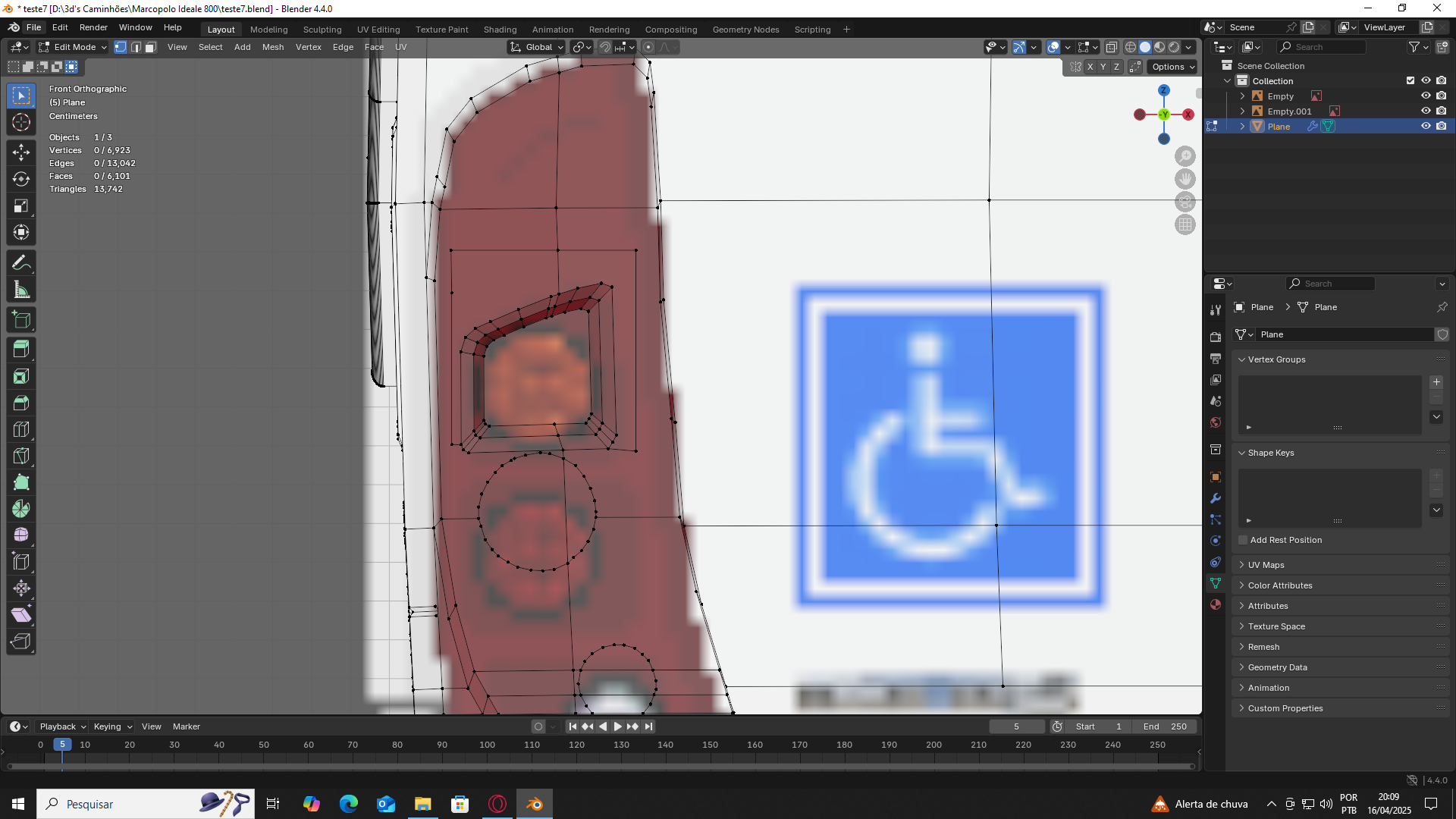This screenshot has height=819, width=1456.
Task: Switch to face select mode
Action: 150,47
